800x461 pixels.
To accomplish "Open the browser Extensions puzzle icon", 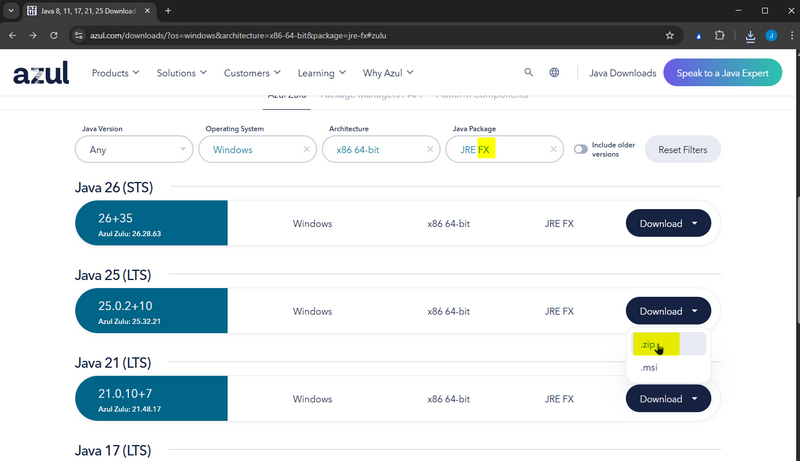I will [x=719, y=35].
